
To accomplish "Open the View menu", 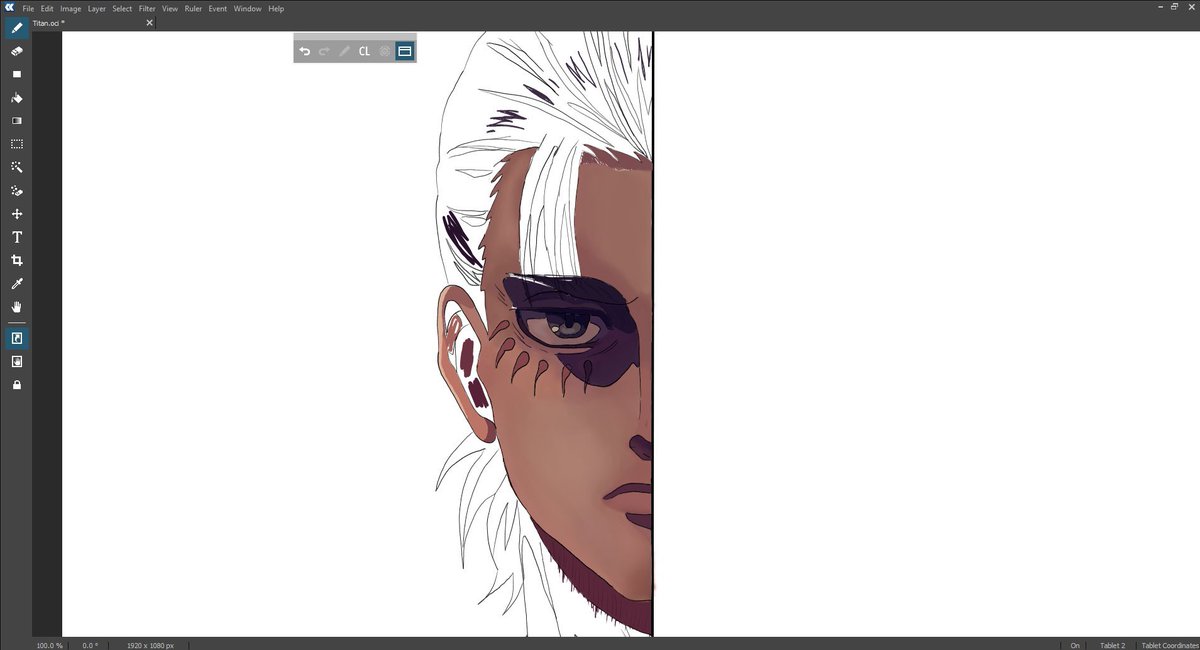I will click(170, 8).
